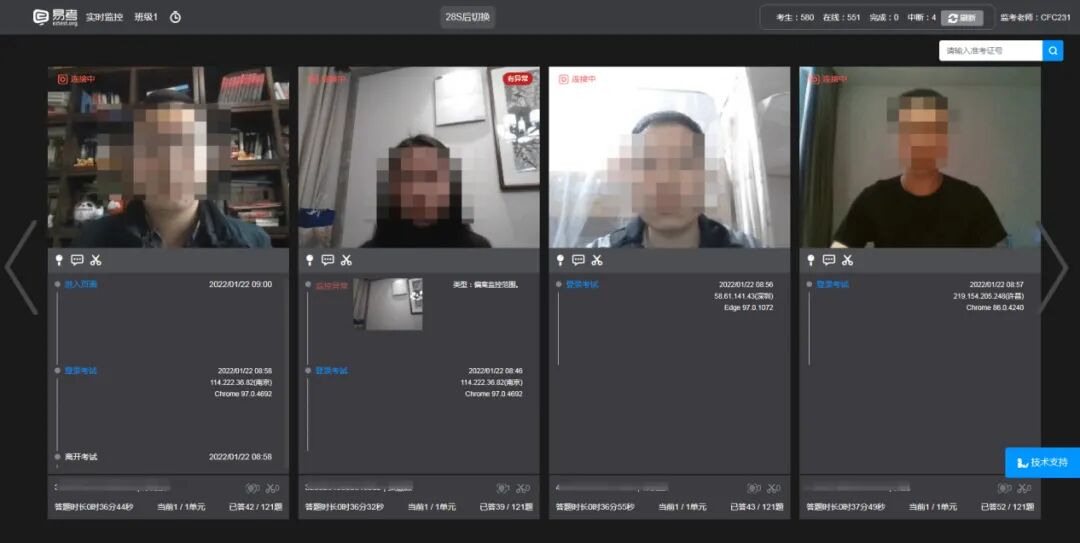Click the pin icon on the Chrome 86.0.4240 card
The width and height of the screenshot is (1080, 543).
click(x=811, y=260)
